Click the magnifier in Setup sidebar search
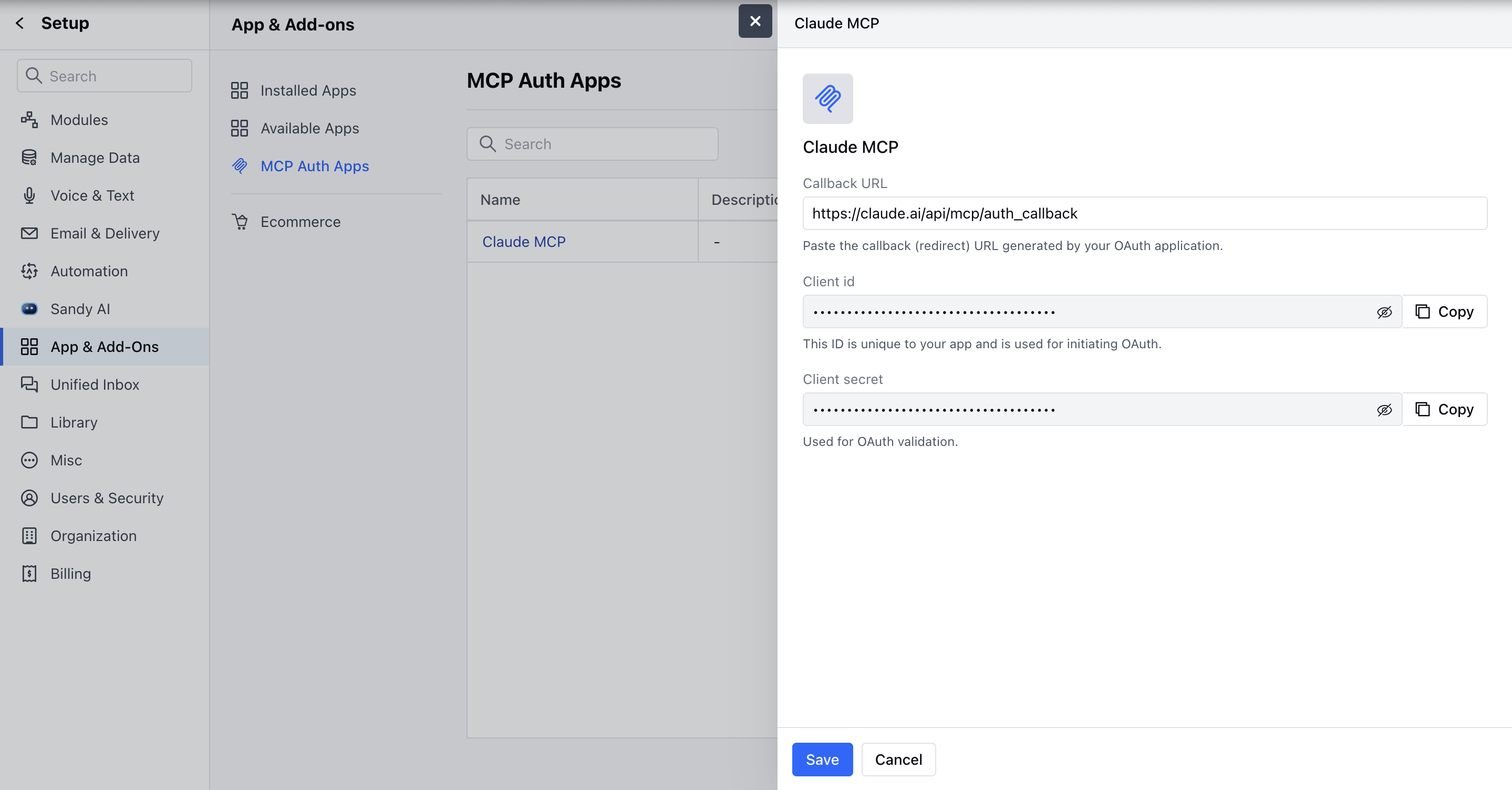The width and height of the screenshot is (1512, 790). tap(34, 76)
